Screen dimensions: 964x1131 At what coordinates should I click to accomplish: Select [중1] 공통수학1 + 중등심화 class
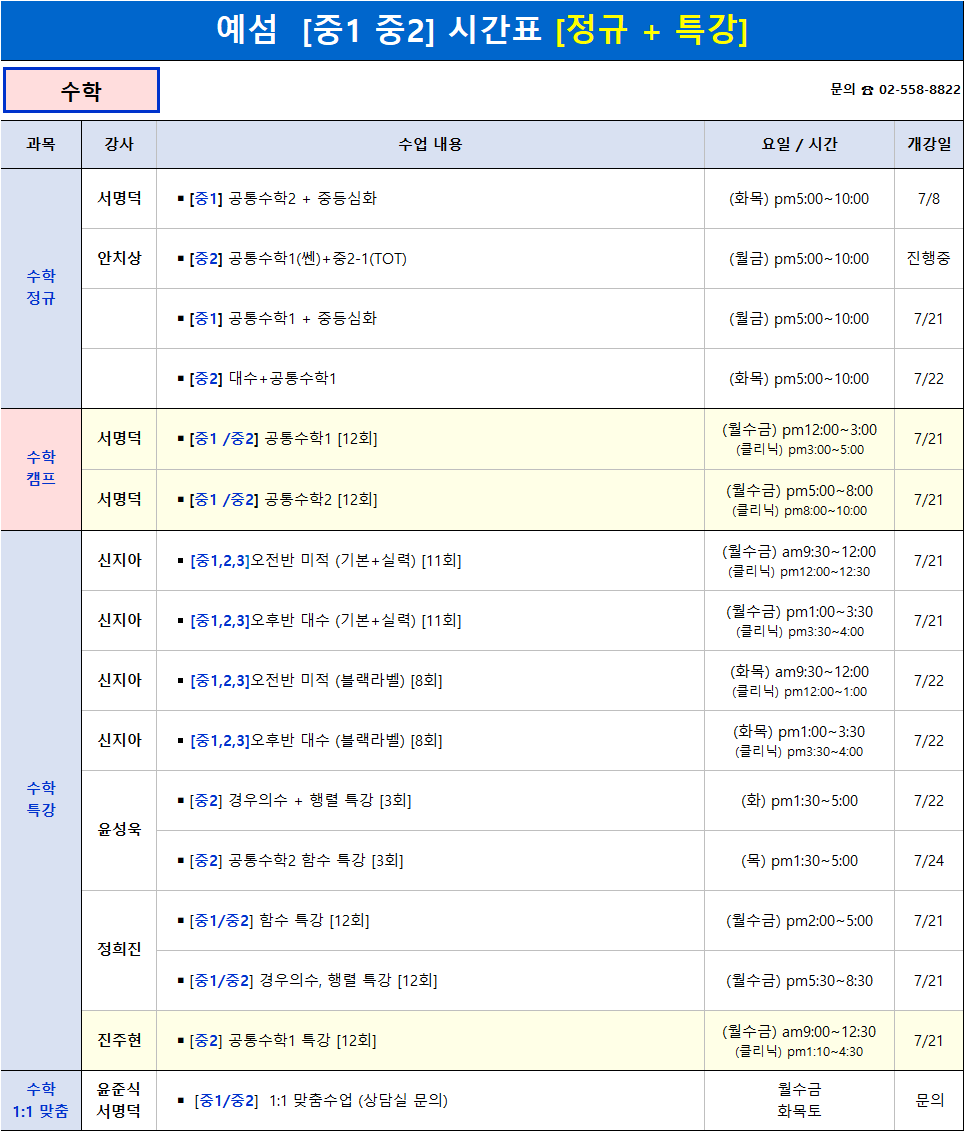pyautogui.click(x=277, y=318)
